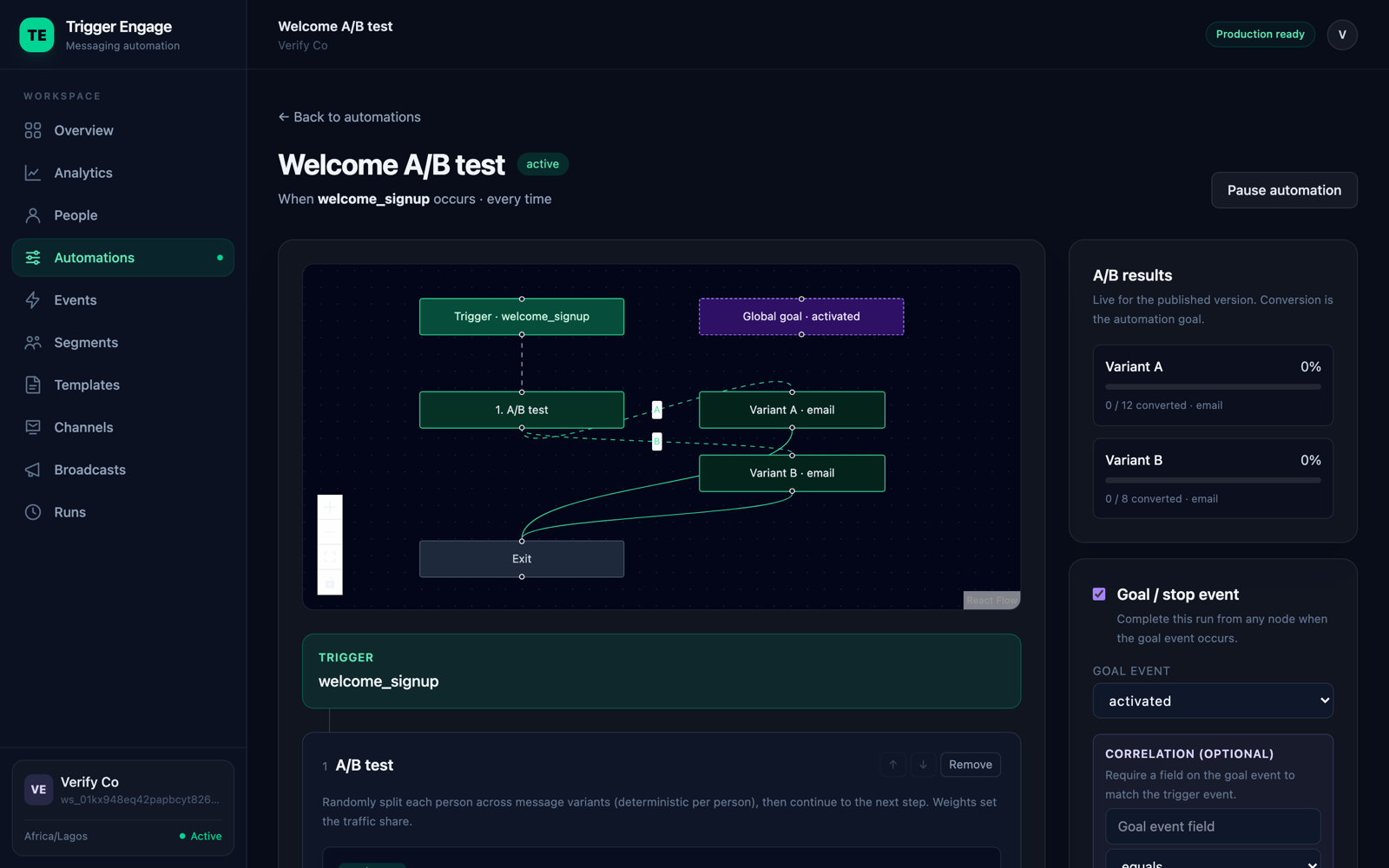Click the React Flow attribution link

coord(991,601)
